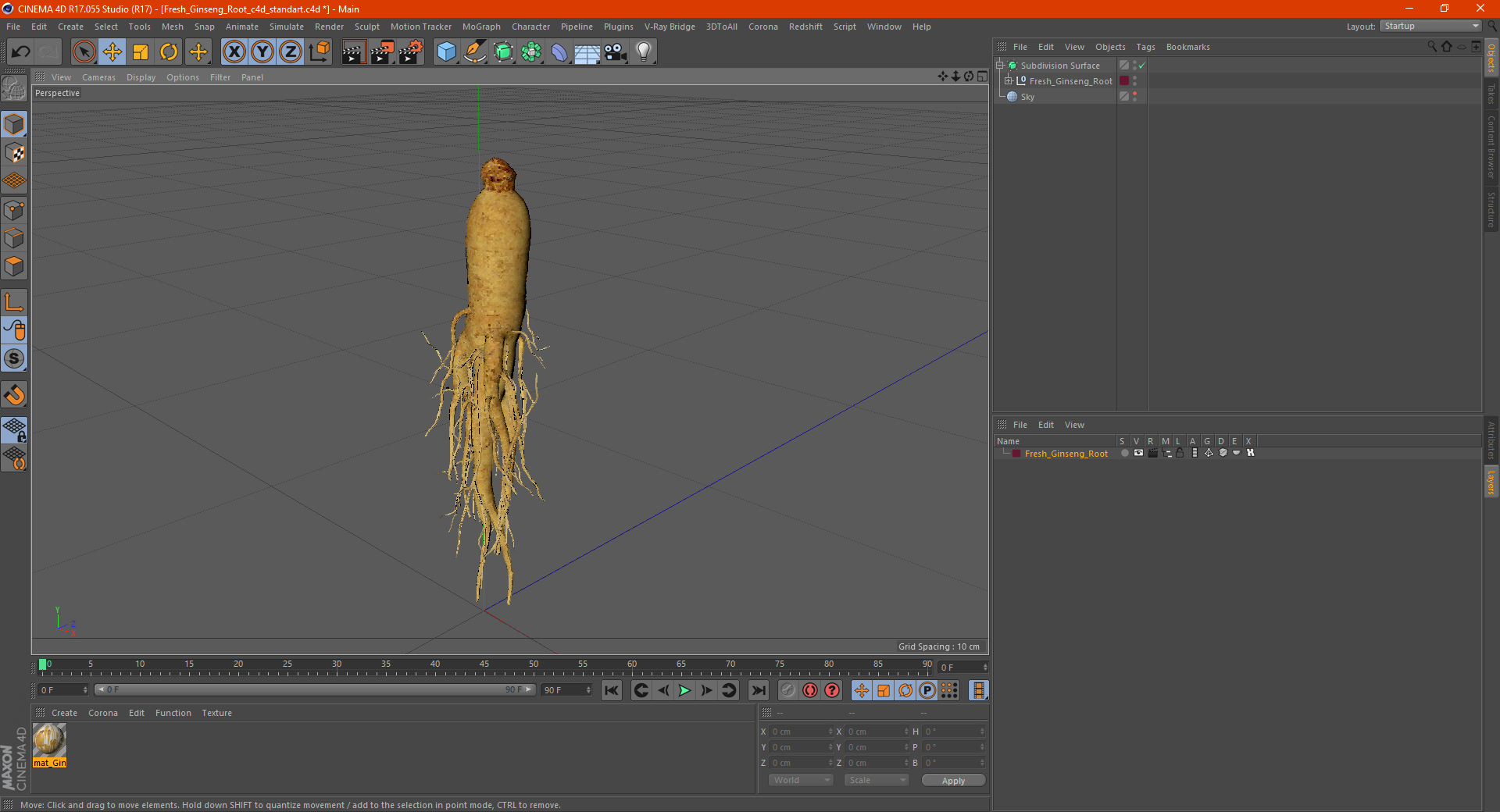Click the Undo arrow icon
Screen dimensions: 1500x812
point(21,52)
